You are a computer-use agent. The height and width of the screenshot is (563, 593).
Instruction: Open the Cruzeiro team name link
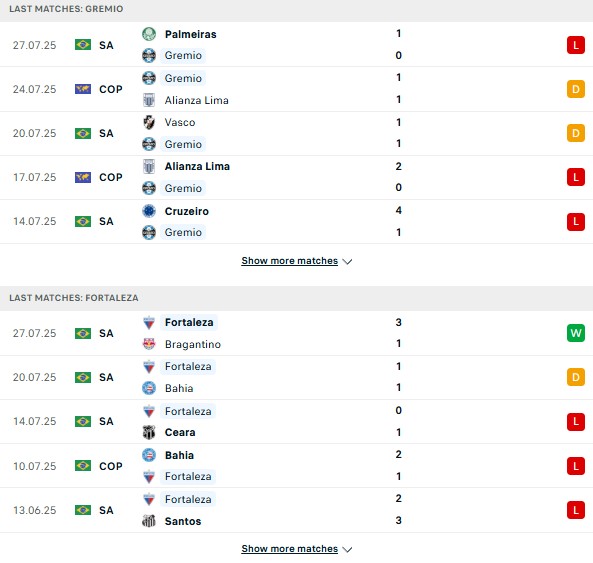click(x=186, y=211)
